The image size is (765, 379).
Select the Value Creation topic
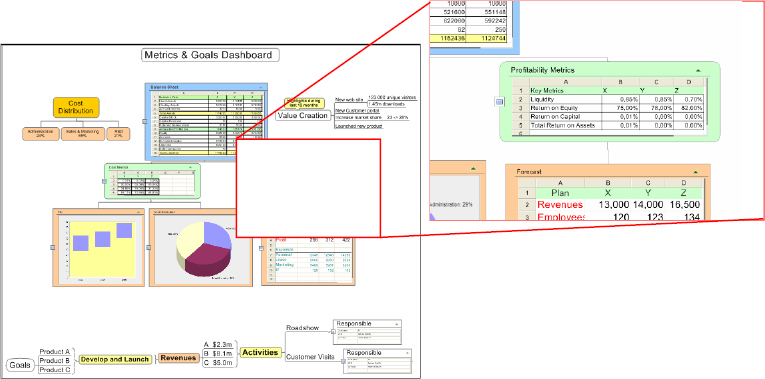coord(302,116)
